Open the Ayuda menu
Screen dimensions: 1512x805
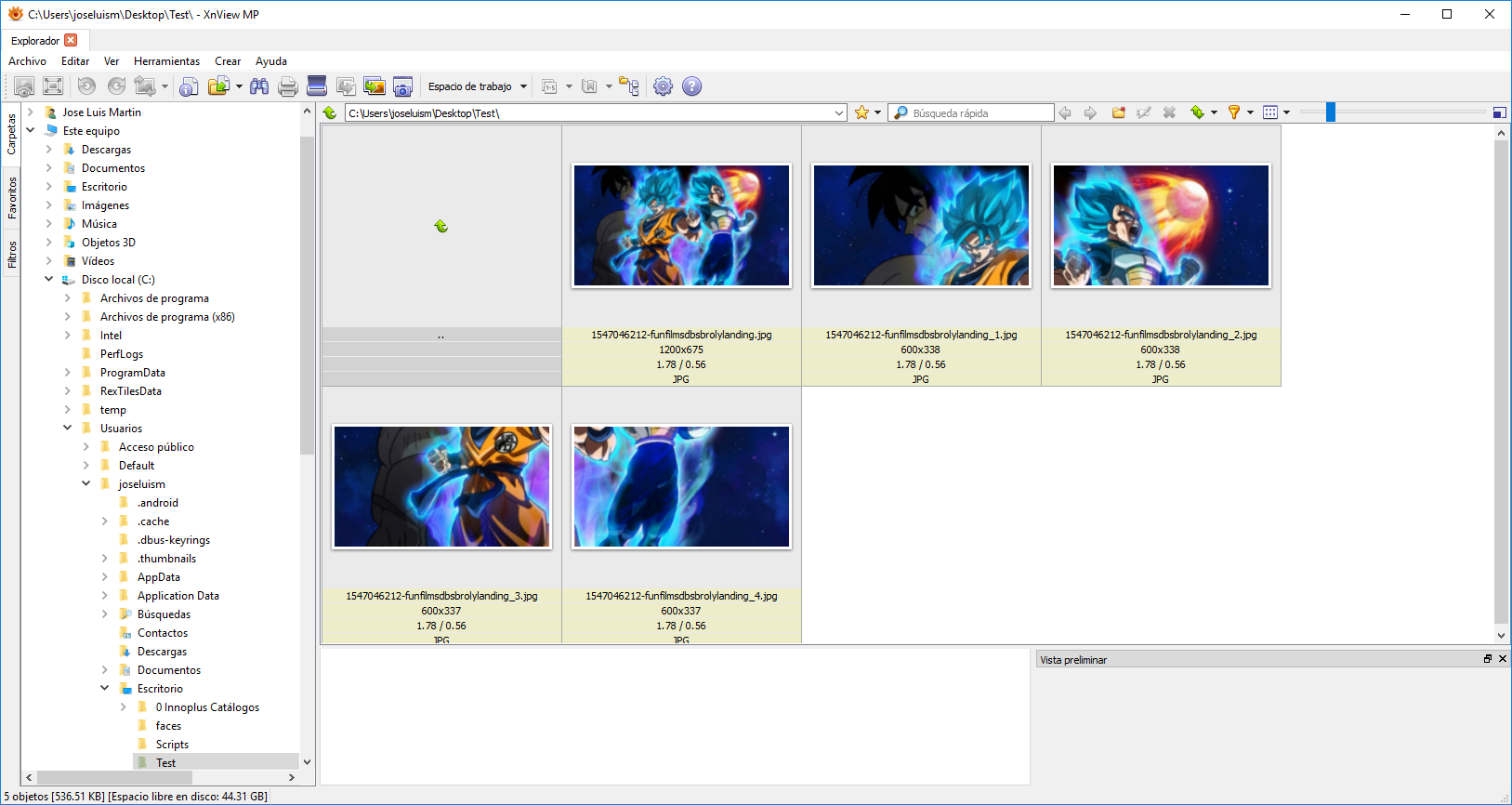click(x=271, y=61)
